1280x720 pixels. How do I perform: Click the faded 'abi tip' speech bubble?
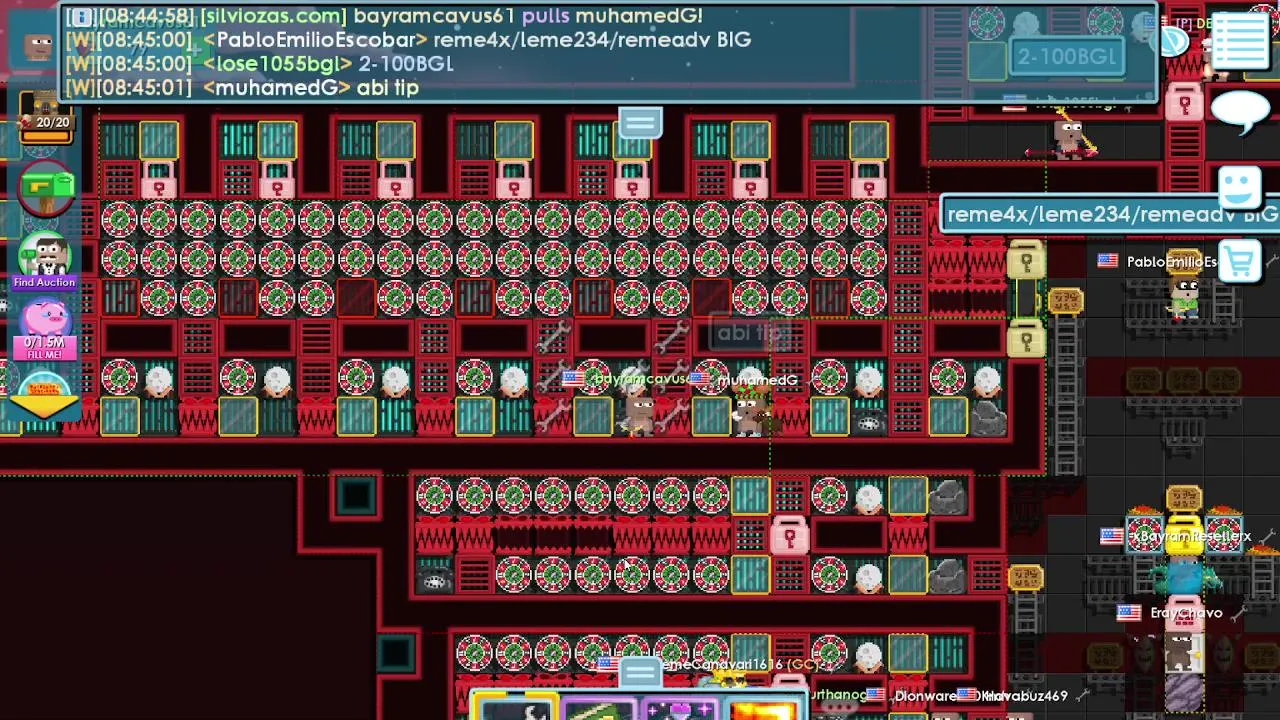click(750, 333)
